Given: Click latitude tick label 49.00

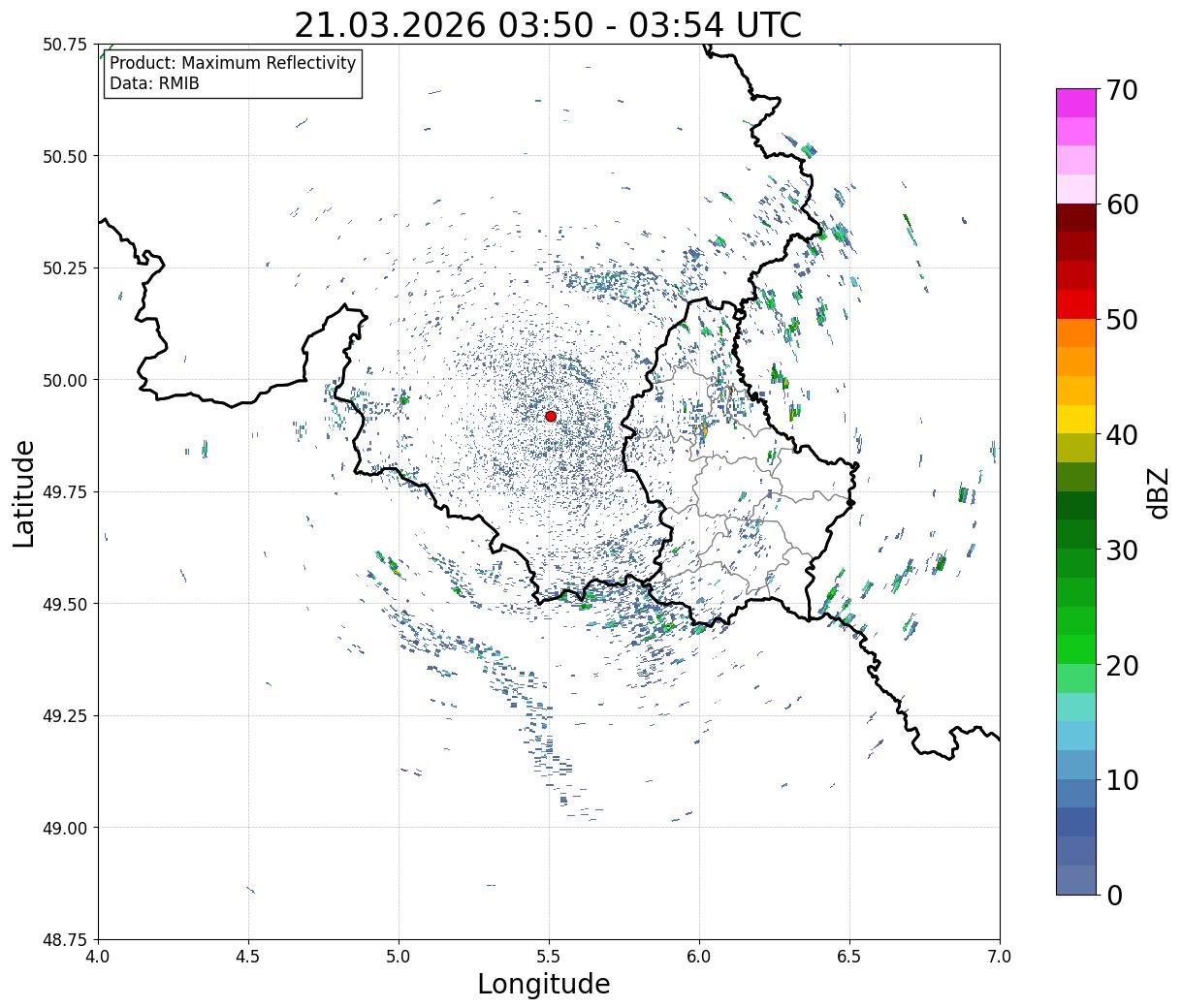Looking at the screenshot, I should coord(65,828).
